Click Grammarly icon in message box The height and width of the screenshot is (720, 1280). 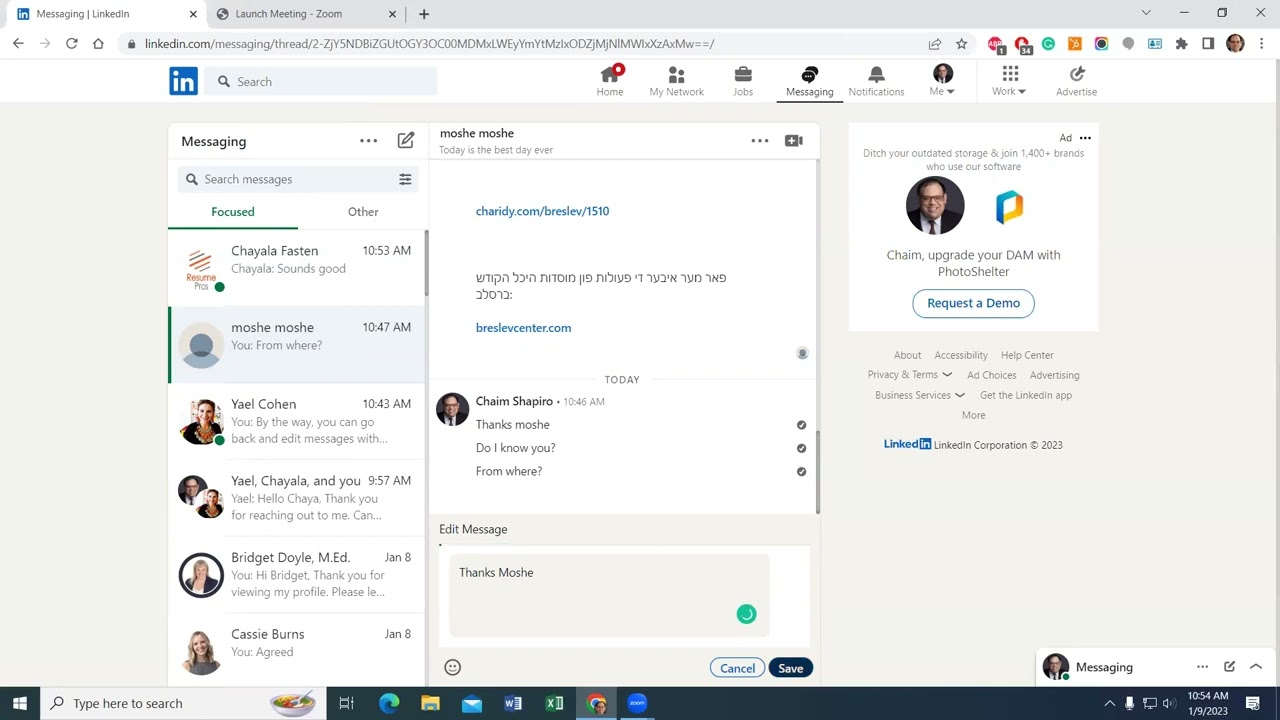tap(746, 614)
